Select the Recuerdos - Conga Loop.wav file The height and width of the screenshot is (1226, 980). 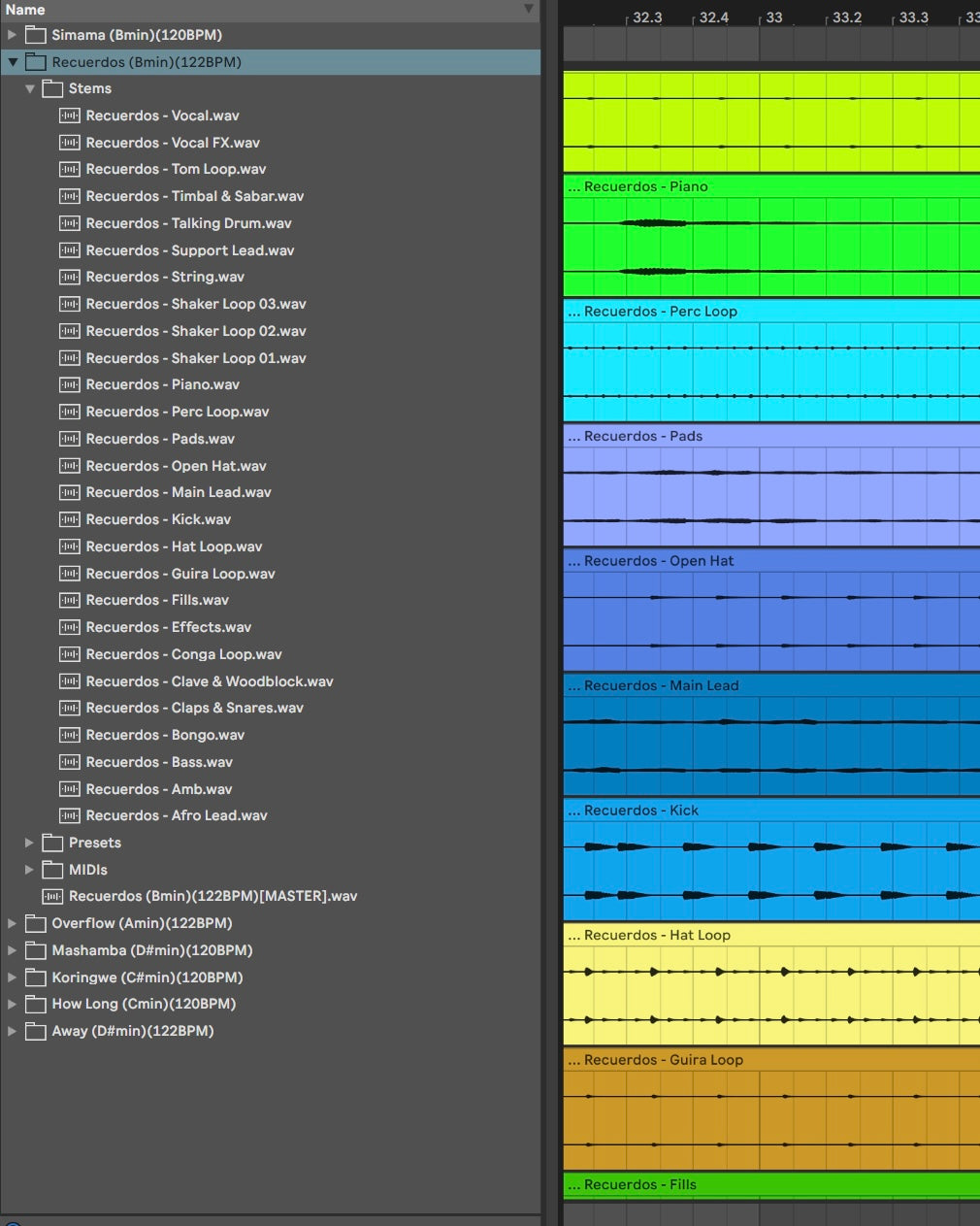pos(183,654)
